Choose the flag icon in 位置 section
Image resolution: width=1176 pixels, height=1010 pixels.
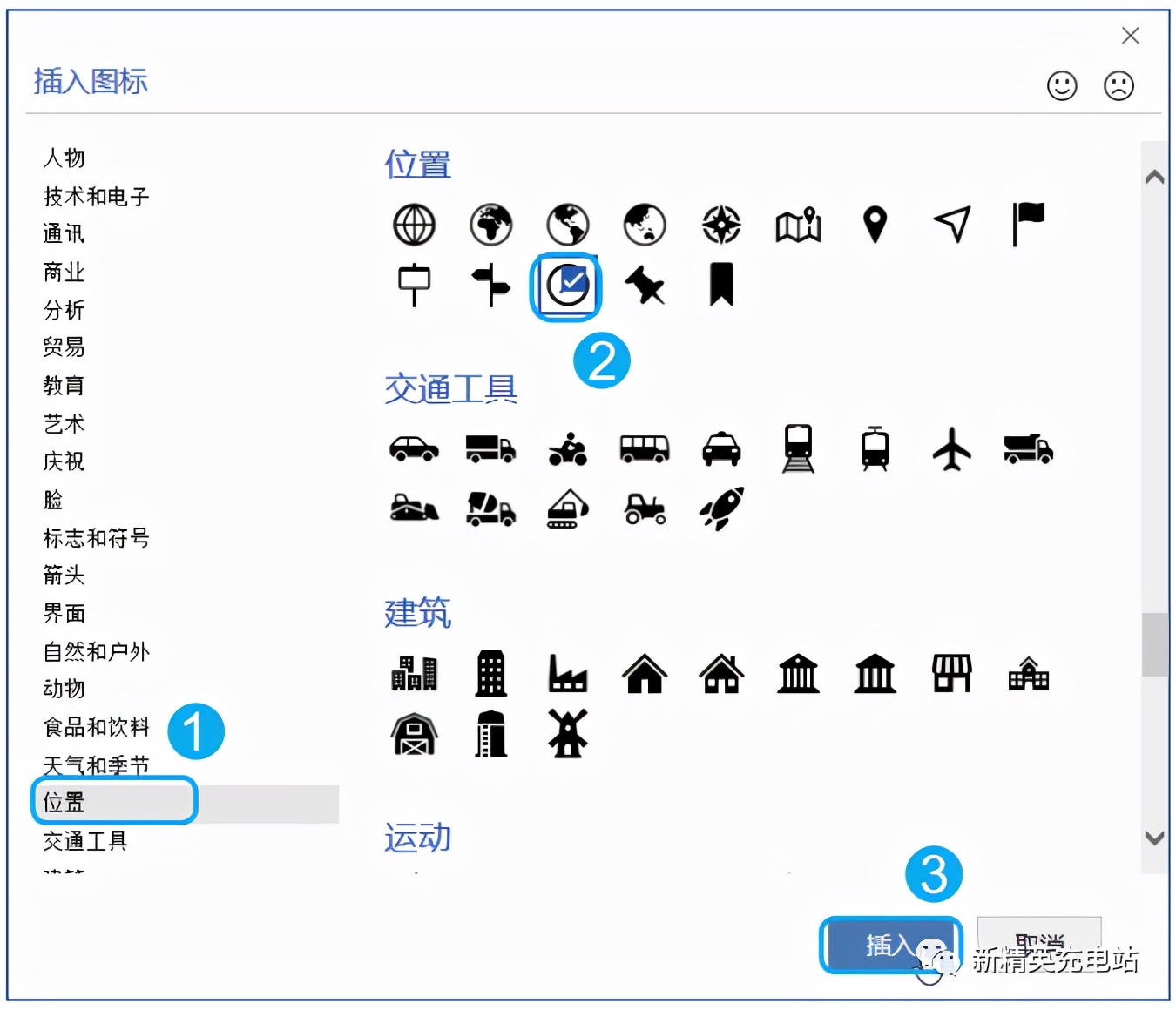1028,225
